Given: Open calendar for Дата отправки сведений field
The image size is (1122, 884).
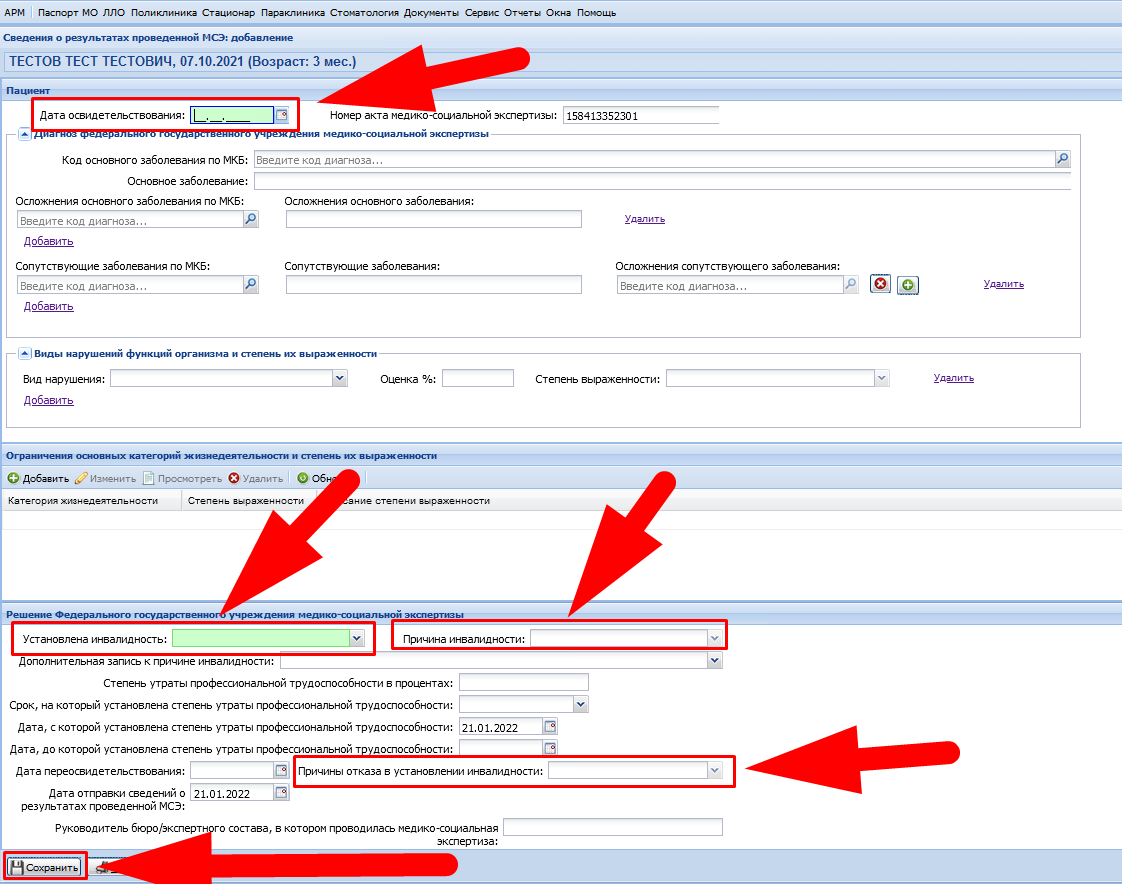Looking at the screenshot, I should tap(281, 793).
